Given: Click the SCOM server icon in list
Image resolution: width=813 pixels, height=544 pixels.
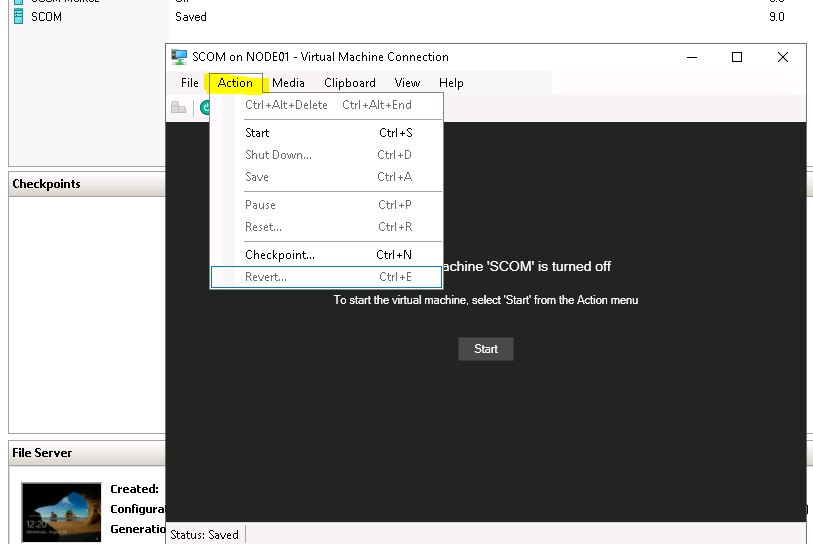Looking at the screenshot, I should point(18,17).
